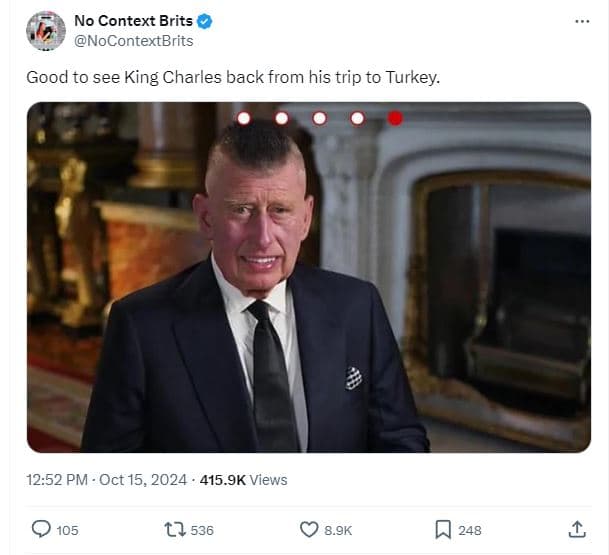Like the tweet with the heart icon
The height and width of the screenshot is (555, 609).
click(309, 529)
